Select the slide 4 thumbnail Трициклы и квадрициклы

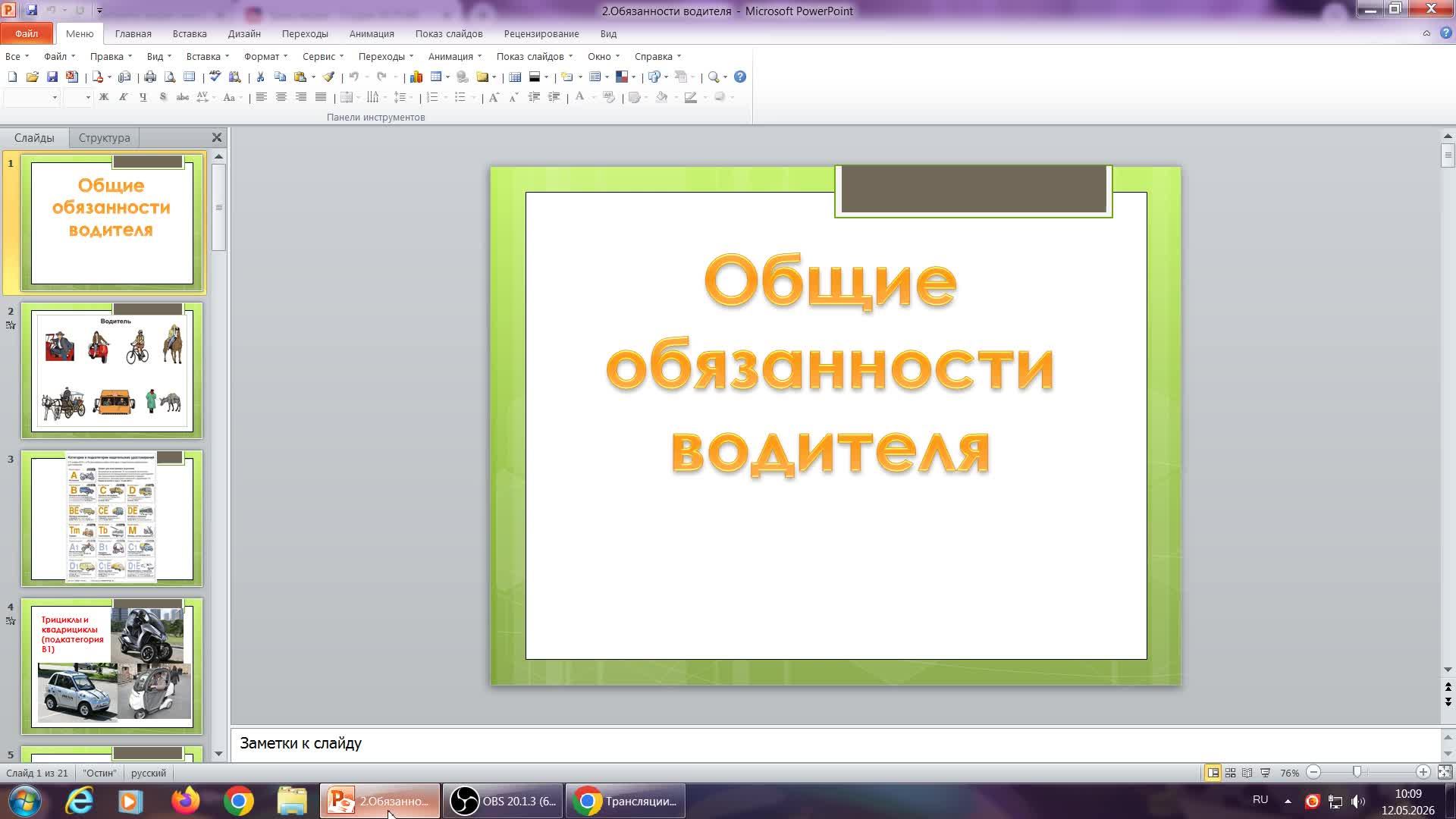[112, 667]
